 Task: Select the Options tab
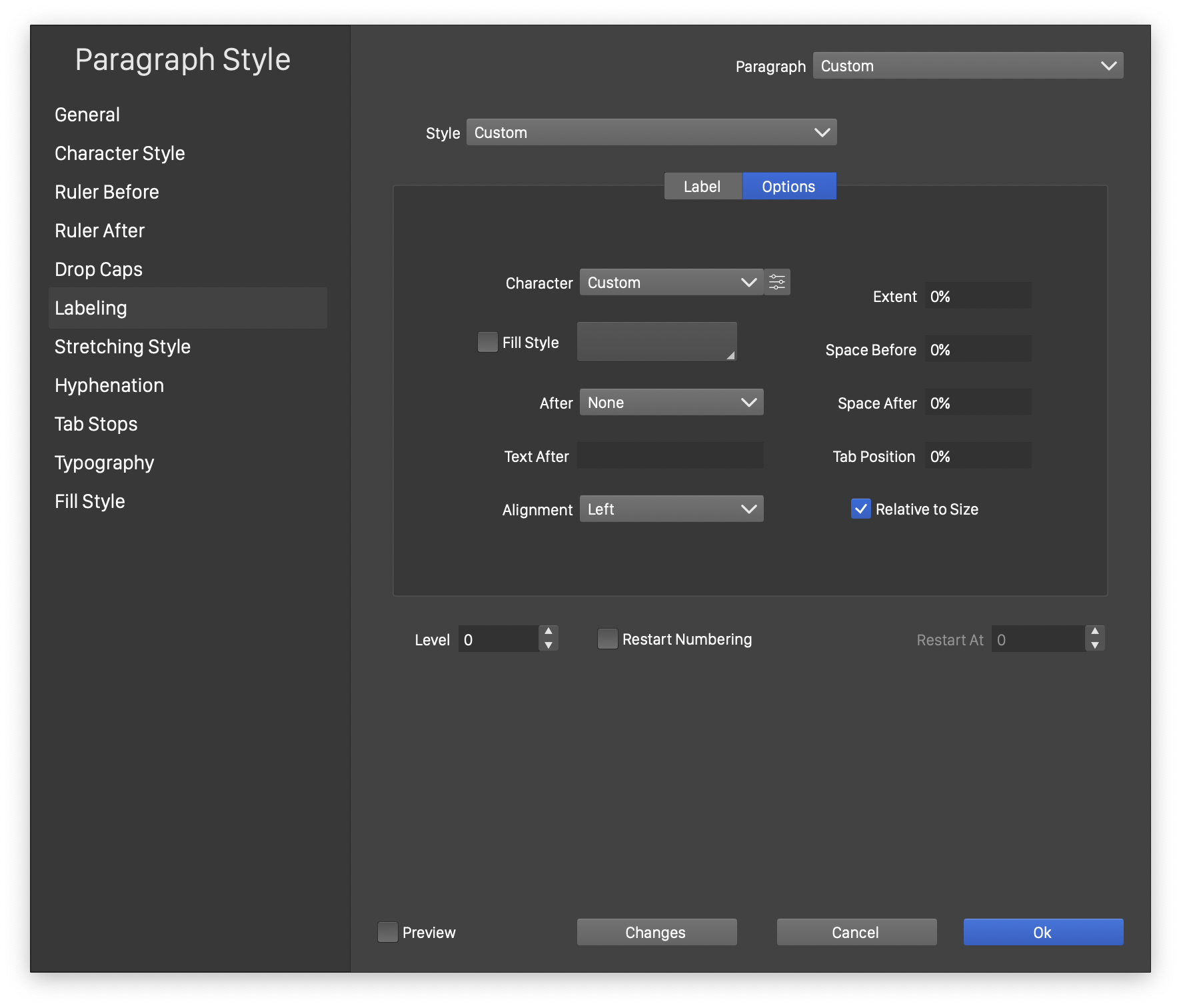tap(788, 186)
